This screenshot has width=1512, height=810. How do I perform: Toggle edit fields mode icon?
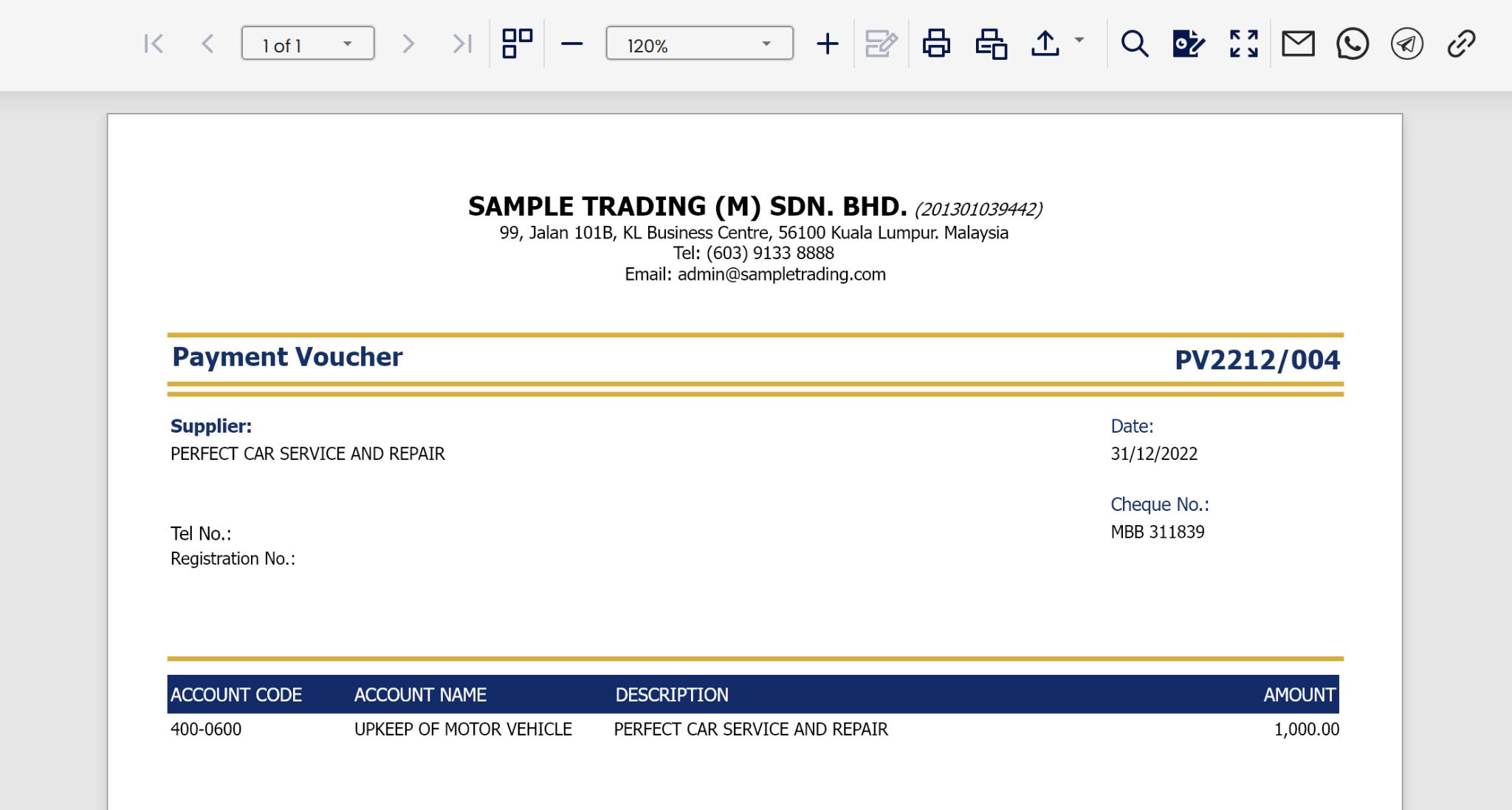[882, 44]
